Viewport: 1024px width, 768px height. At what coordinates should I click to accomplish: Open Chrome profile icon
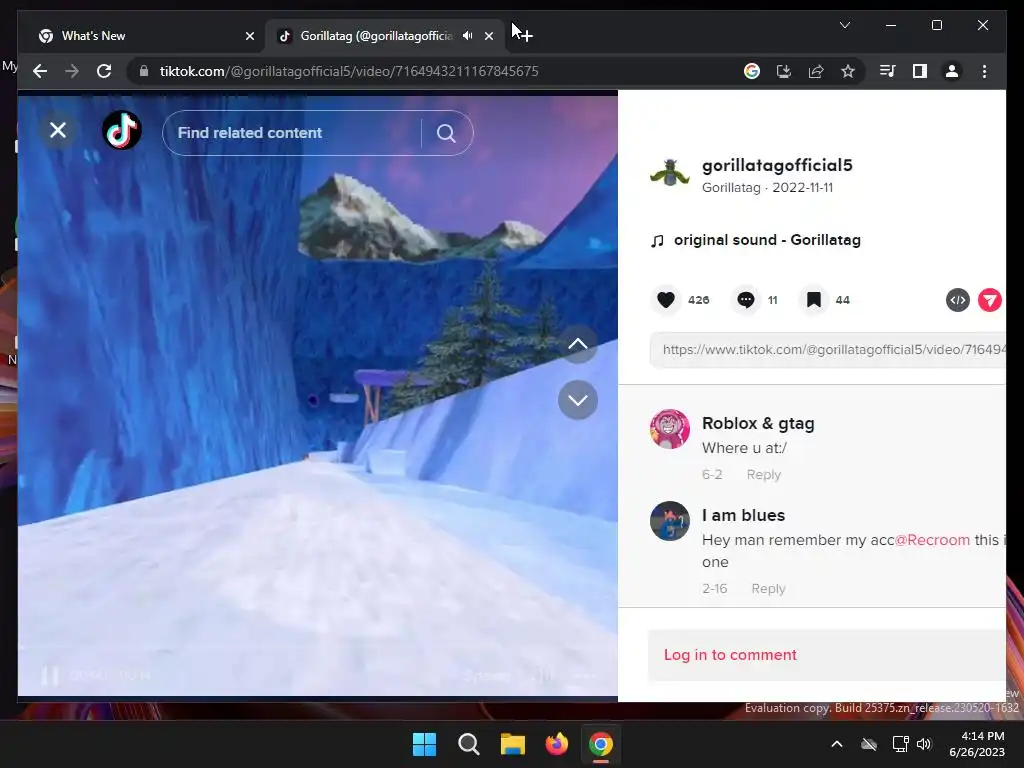tap(952, 71)
